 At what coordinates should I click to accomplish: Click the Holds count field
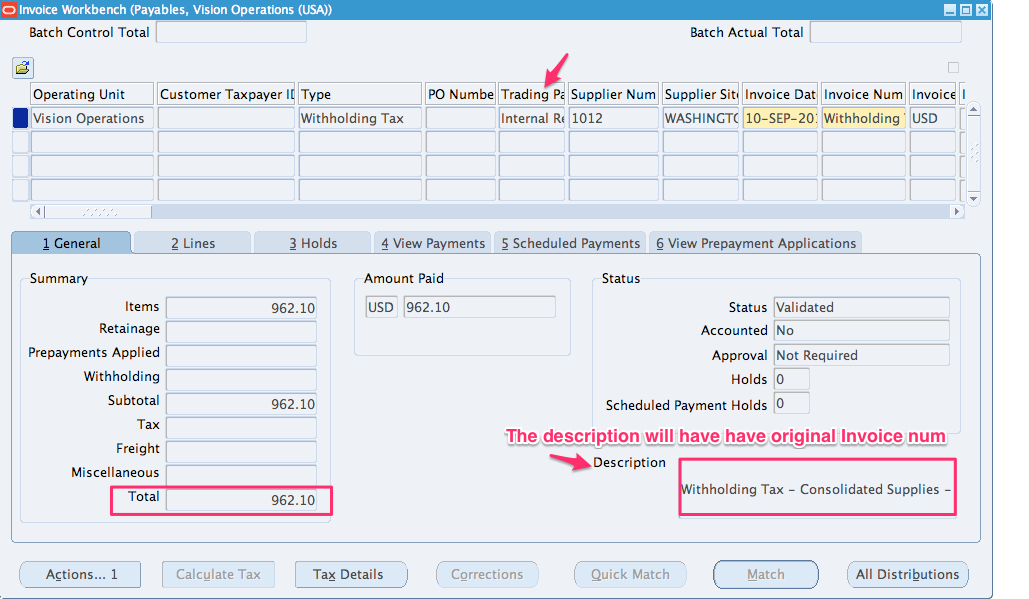click(791, 379)
